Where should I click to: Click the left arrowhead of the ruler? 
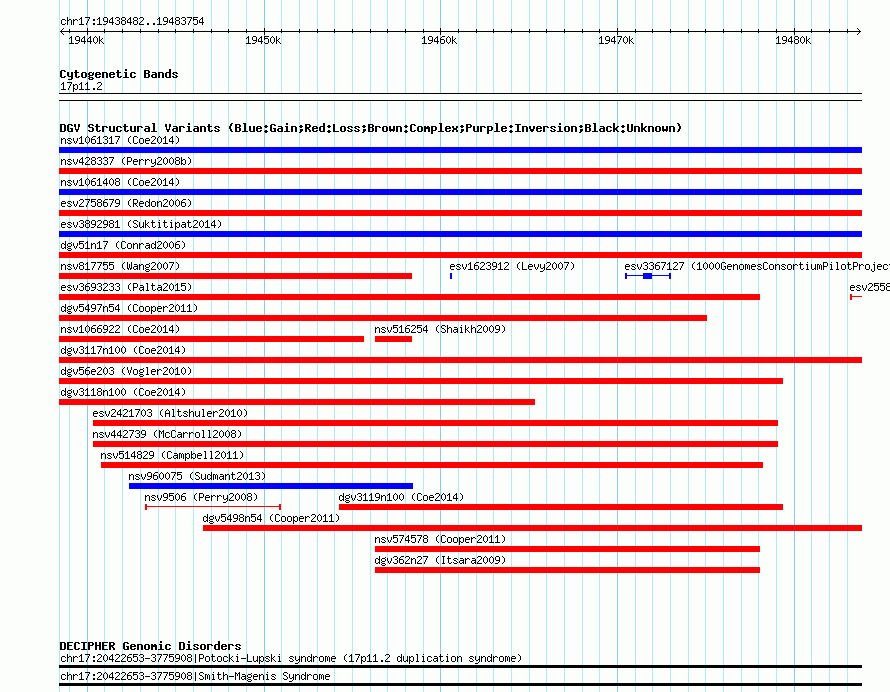click(x=62, y=32)
